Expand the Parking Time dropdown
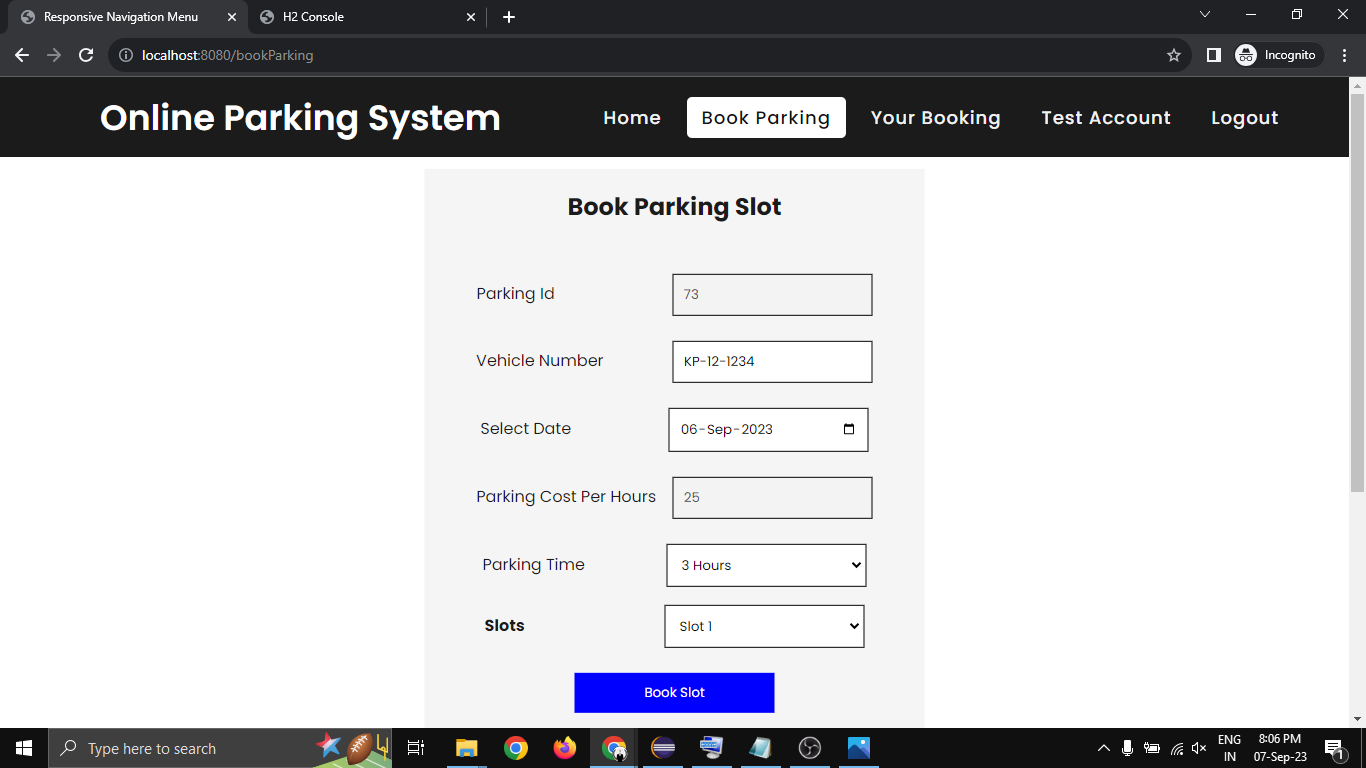 click(766, 565)
